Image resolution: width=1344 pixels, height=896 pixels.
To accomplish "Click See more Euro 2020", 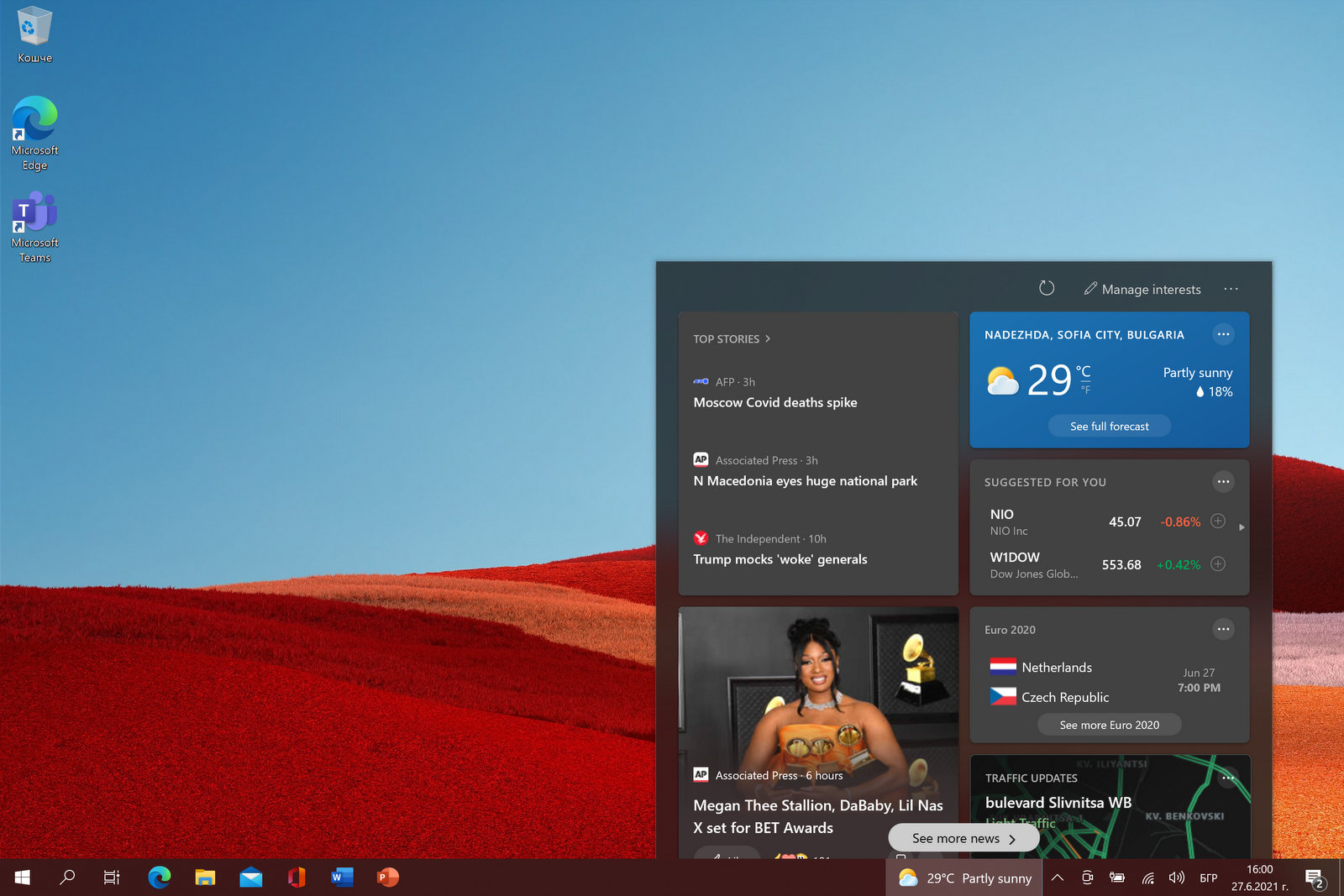I will pos(1109,725).
